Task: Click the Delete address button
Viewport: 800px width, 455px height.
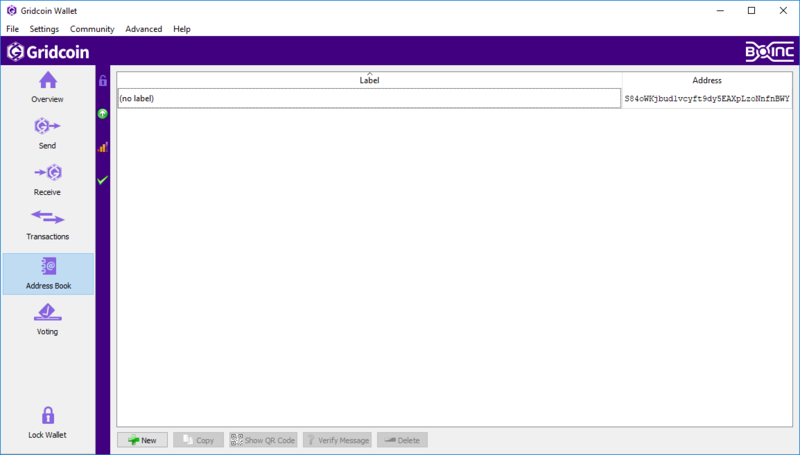Action: 402,440
